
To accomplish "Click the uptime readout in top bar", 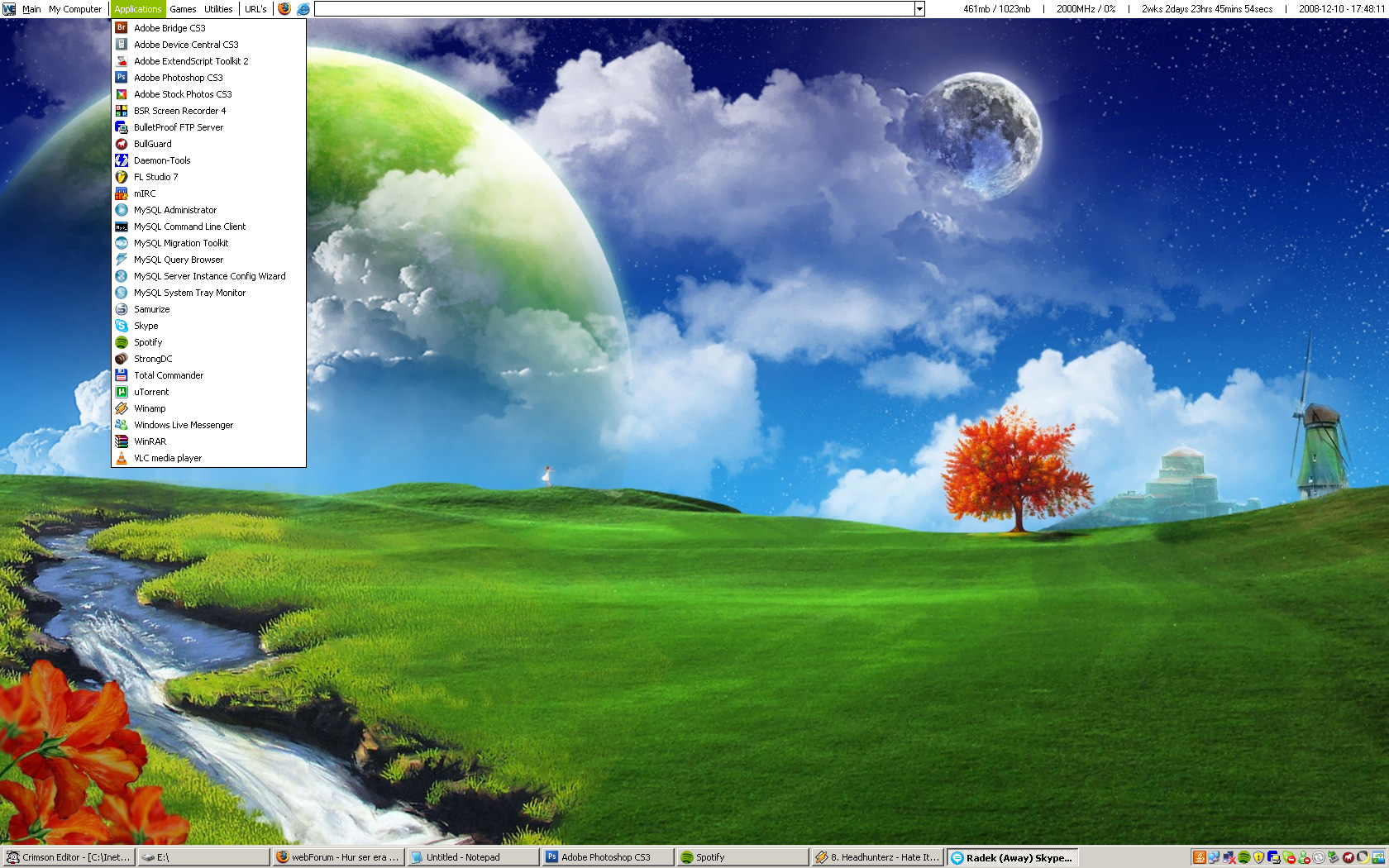I will point(1207,9).
